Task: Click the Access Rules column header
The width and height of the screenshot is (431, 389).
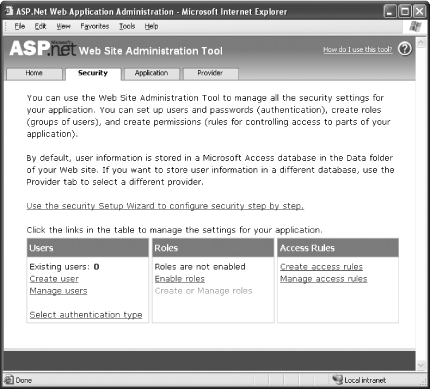Action: tap(338, 248)
